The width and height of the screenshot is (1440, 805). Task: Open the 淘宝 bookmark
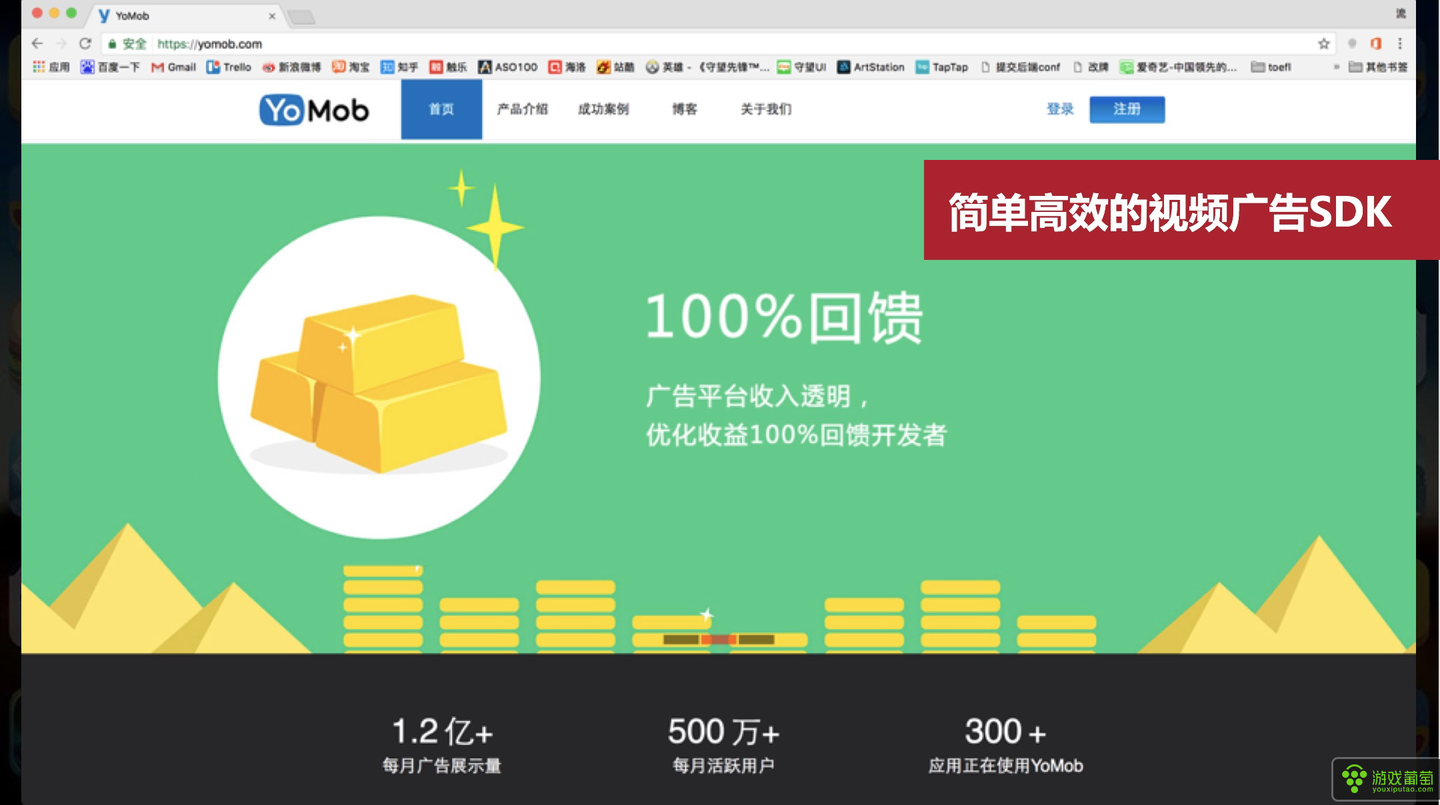pyautogui.click(x=351, y=67)
